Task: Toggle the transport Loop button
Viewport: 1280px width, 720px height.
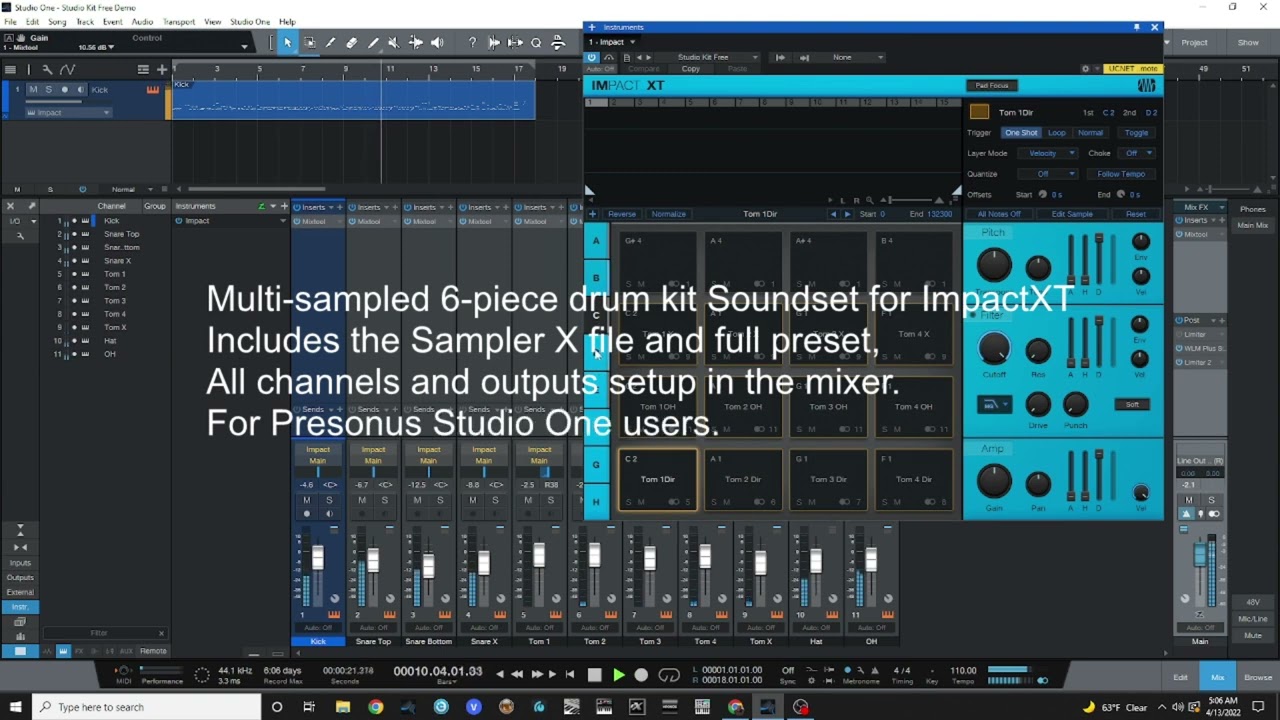Action: [x=669, y=675]
